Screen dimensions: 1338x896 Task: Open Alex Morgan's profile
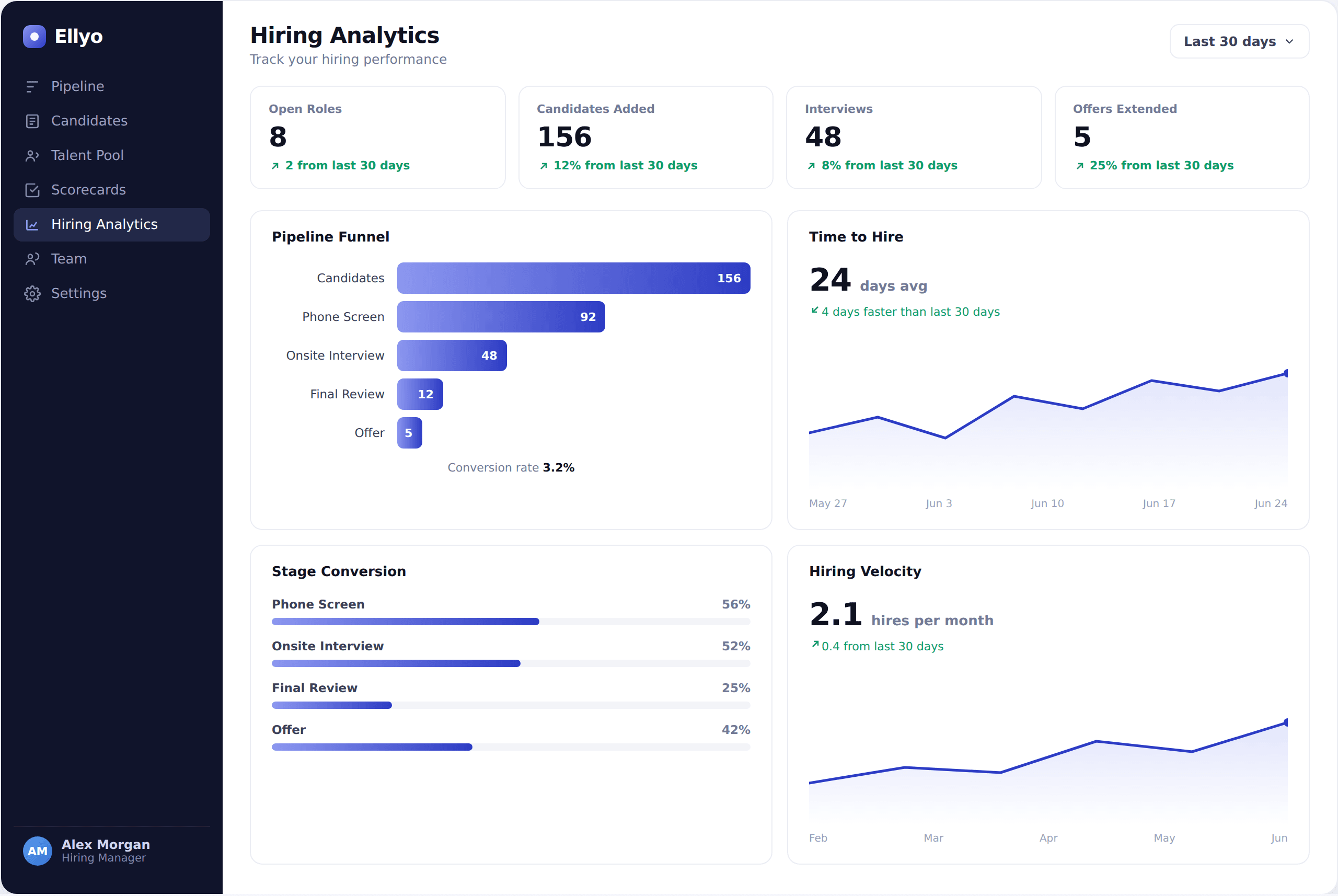coord(112,851)
